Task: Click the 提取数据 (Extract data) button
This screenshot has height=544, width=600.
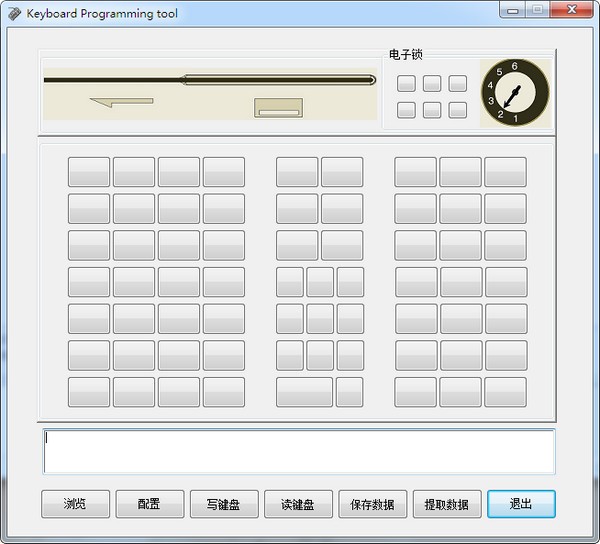Action: pos(447,504)
